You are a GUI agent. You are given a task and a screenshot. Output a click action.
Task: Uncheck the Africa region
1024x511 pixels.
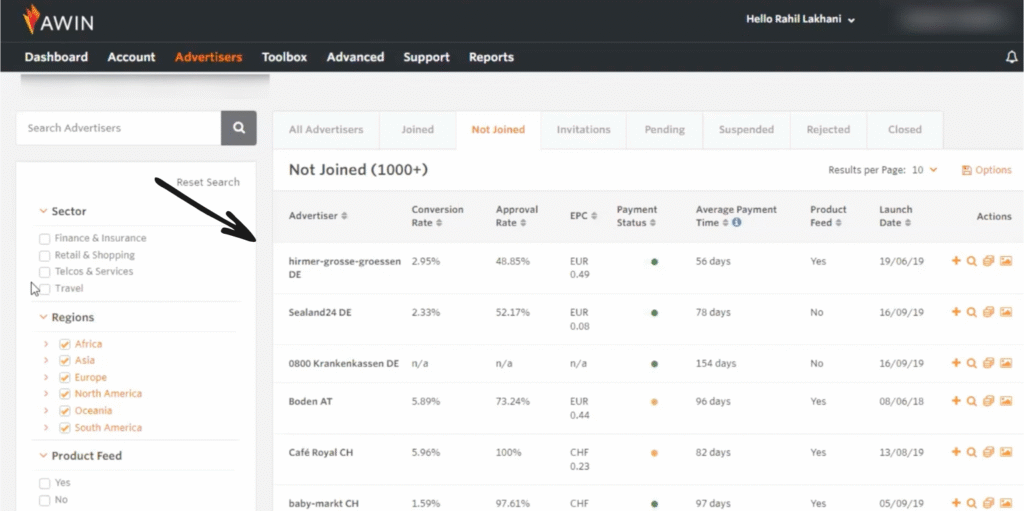(x=65, y=344)
